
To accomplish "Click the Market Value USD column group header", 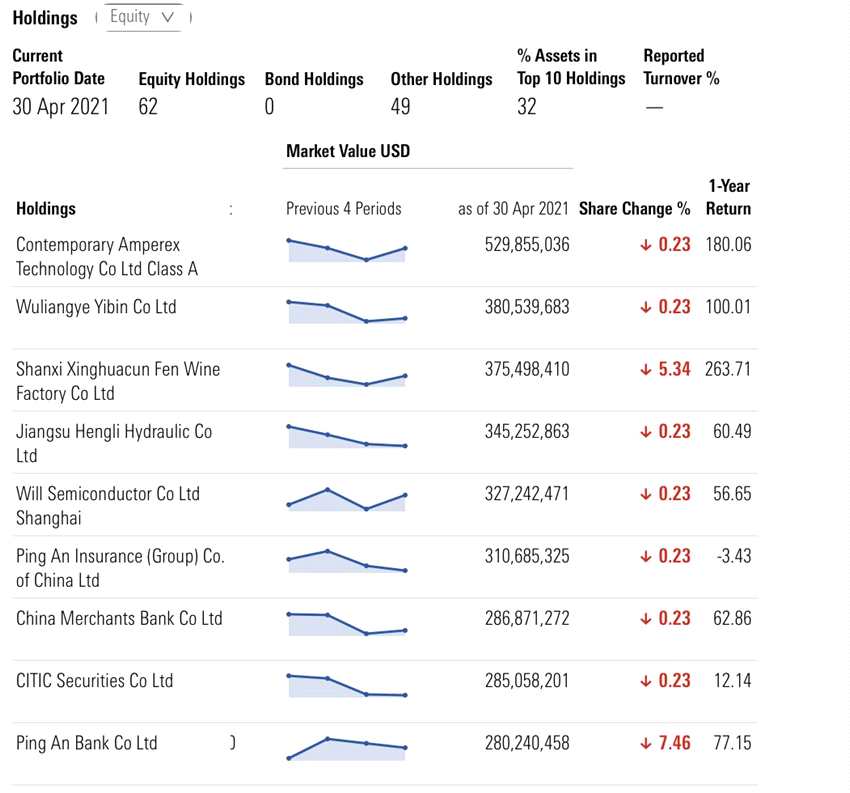I will pyautogui.click(x=348, y=151).
